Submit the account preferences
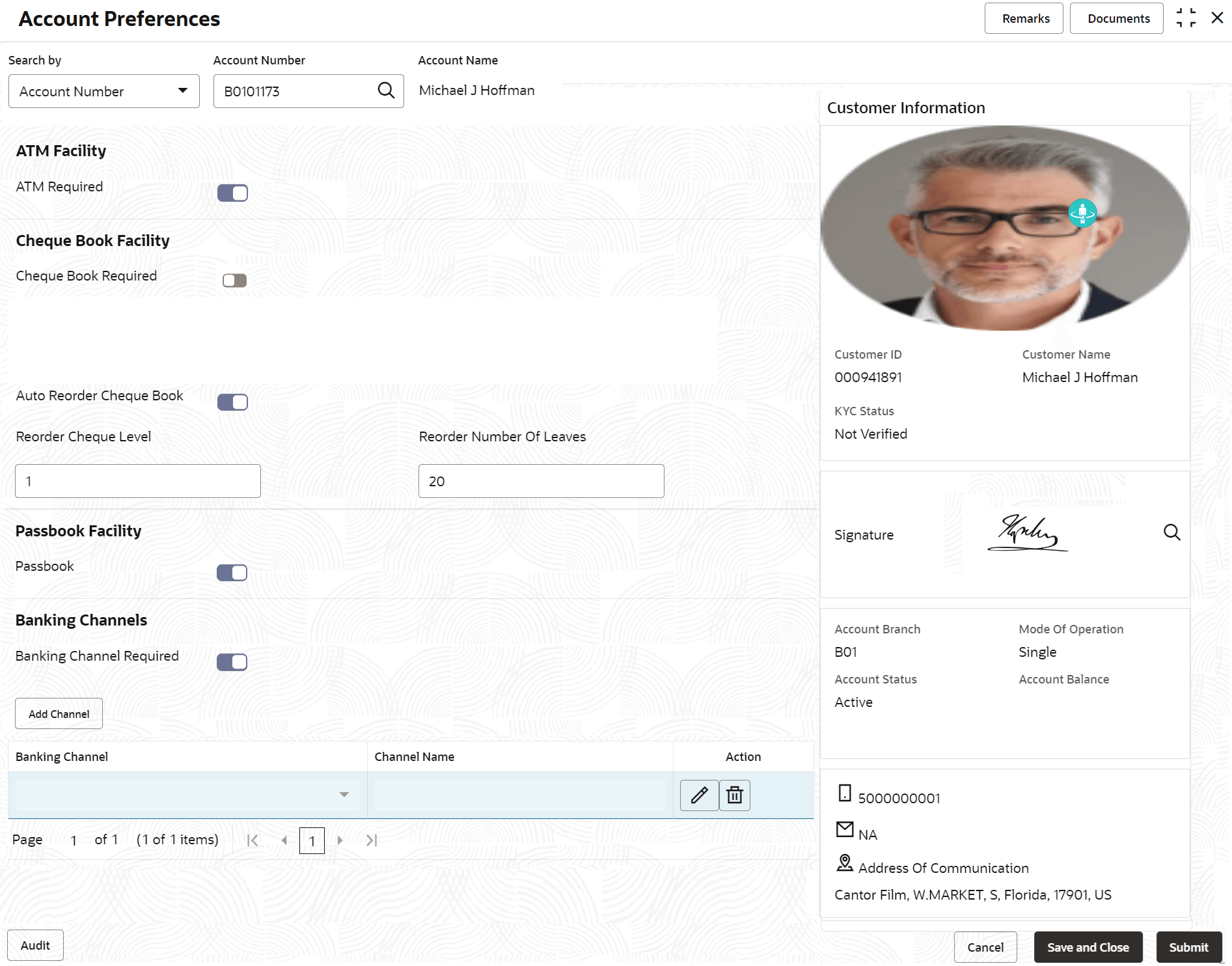The image size is (1232, 966). point(1189,947)
